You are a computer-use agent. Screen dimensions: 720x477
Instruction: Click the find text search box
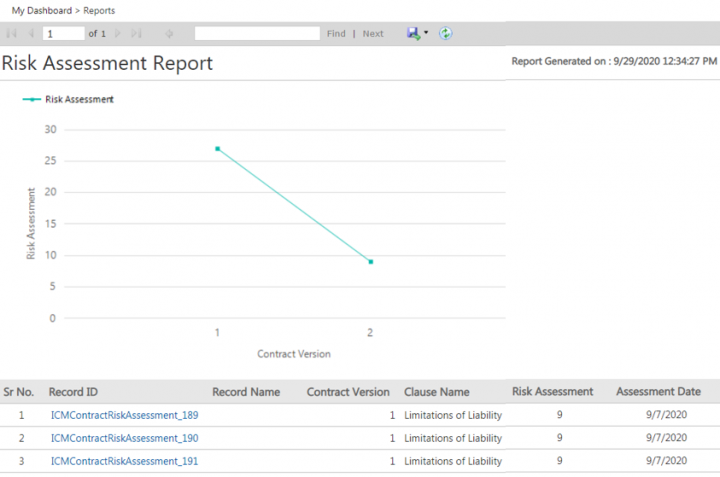pos(257,34)
